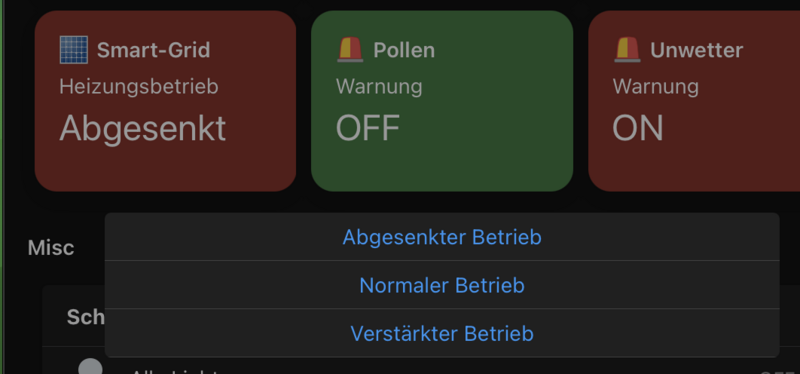Click the Misc section heading
The width and height of the screenshot is (800, 374).
[51, 247]
